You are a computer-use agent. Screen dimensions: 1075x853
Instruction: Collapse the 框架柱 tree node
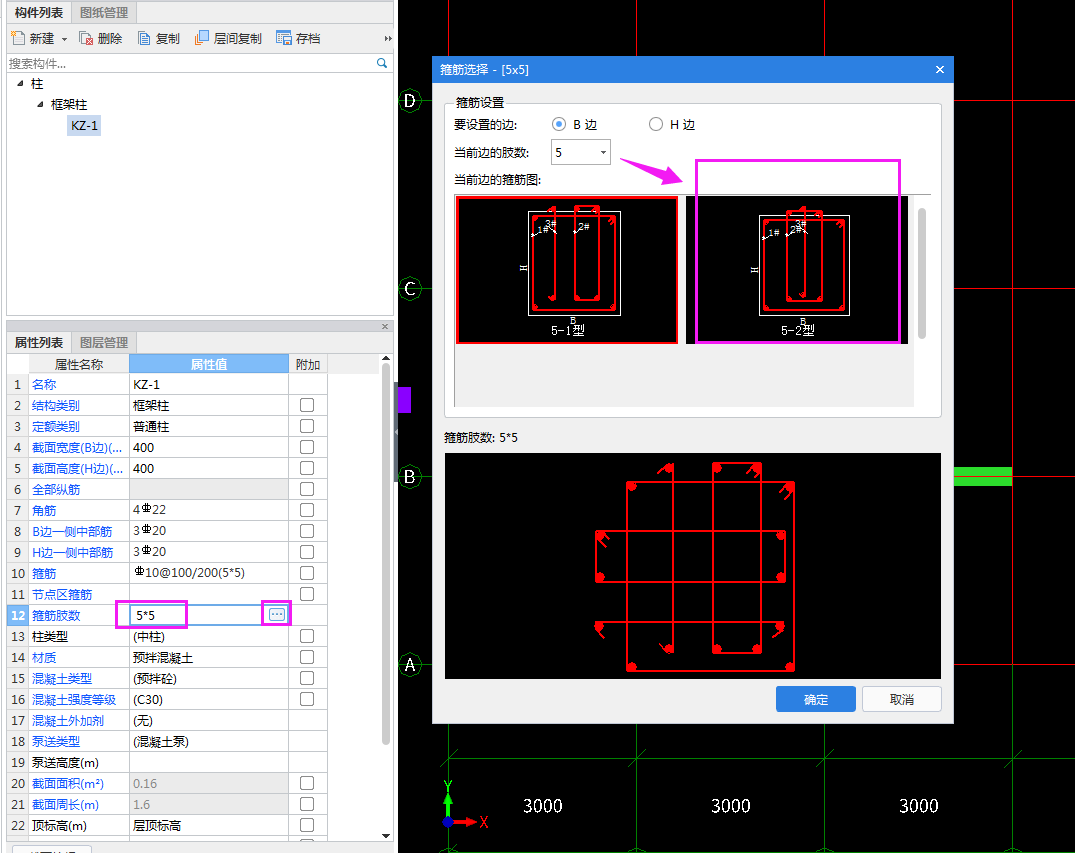(x=40, y=104)
